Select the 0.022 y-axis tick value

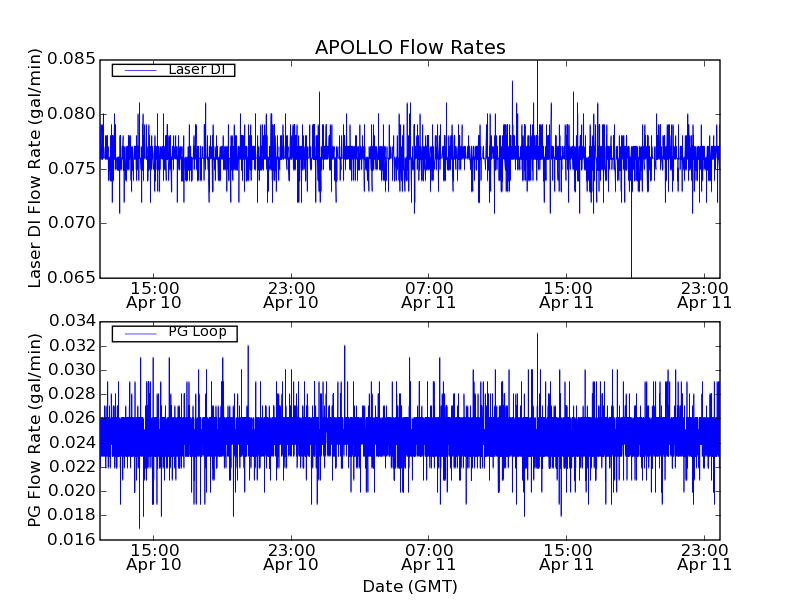[72, 466]
